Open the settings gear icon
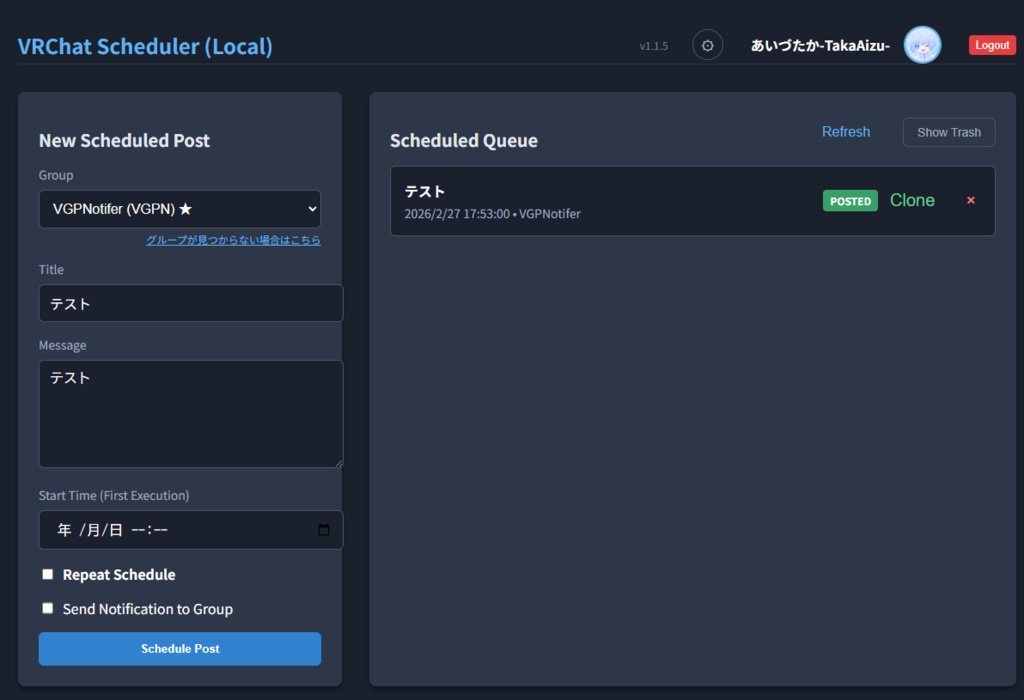 [707, 44]
